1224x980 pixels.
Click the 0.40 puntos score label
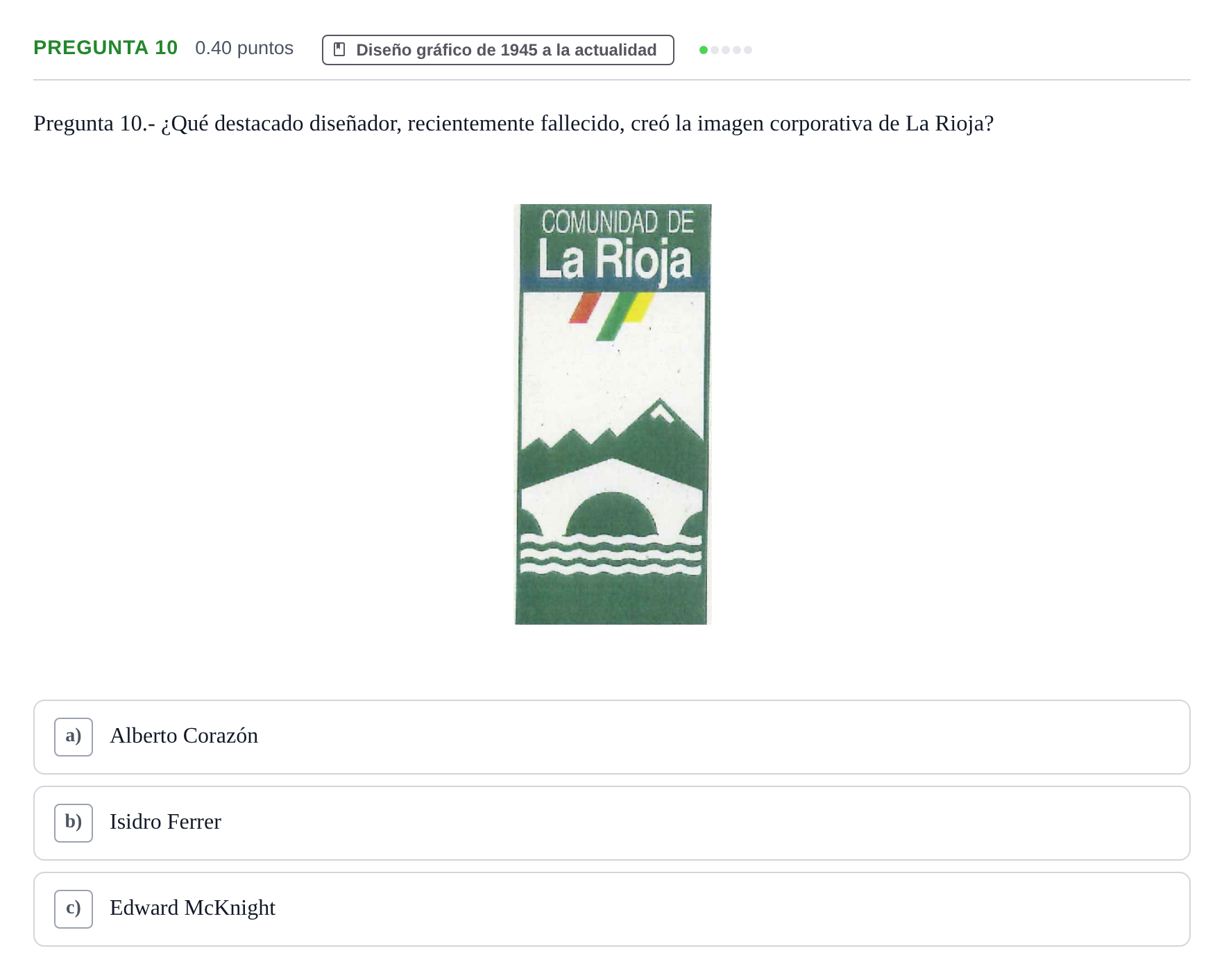point(244,48)
